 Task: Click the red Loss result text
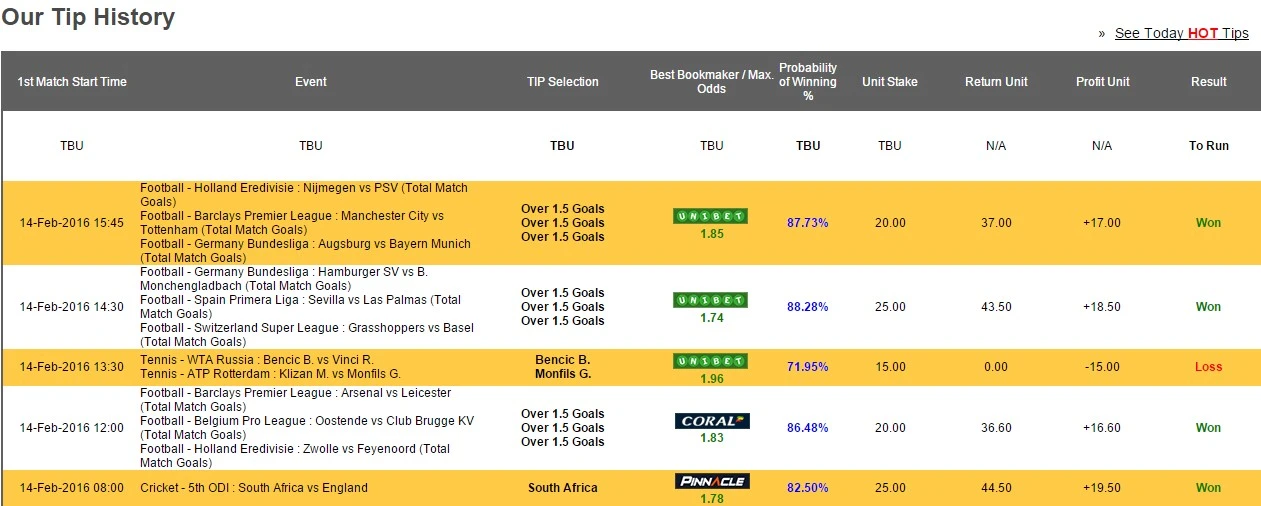tap(1208, 367)
